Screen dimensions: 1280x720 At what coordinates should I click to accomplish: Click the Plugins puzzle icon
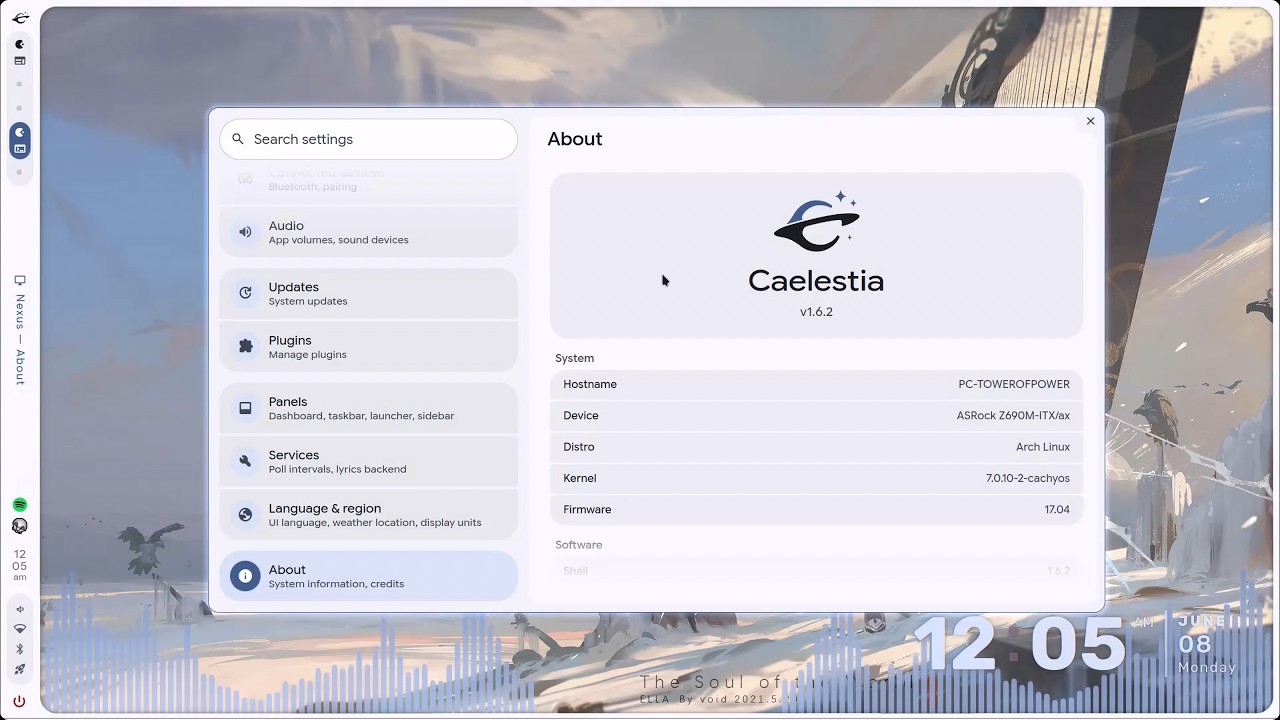tap(245, 346)
